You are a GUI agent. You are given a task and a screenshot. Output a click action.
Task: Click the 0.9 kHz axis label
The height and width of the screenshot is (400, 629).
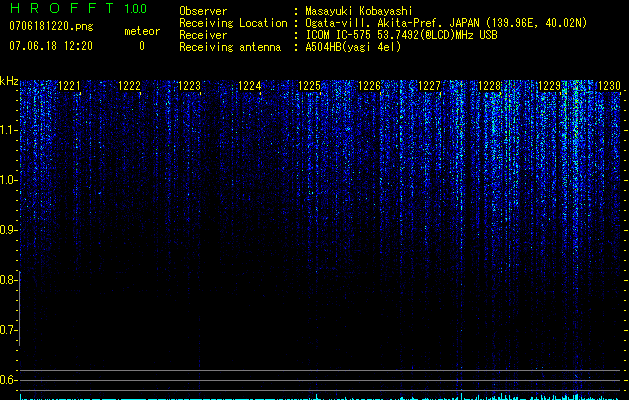click(8, 230)
